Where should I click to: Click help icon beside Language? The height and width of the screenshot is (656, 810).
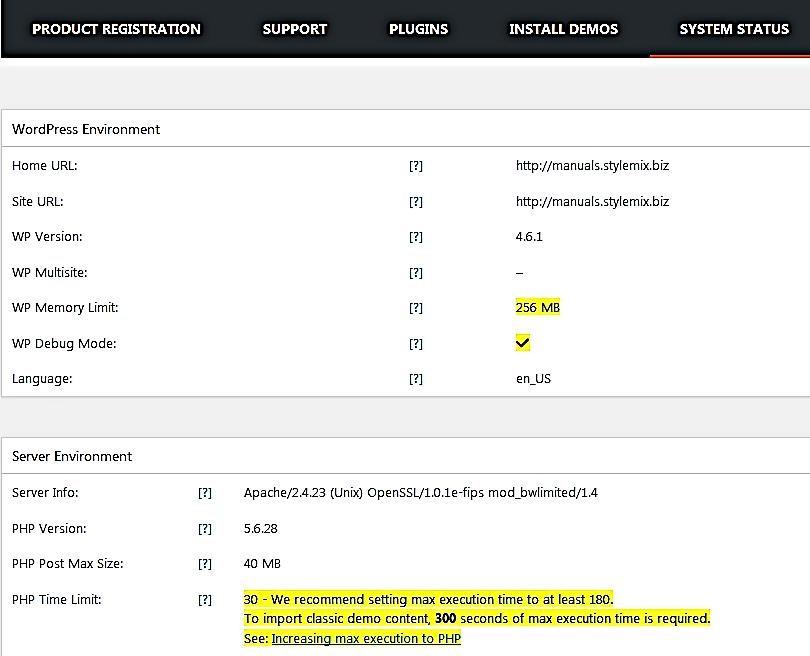click(x=416, y=379)
